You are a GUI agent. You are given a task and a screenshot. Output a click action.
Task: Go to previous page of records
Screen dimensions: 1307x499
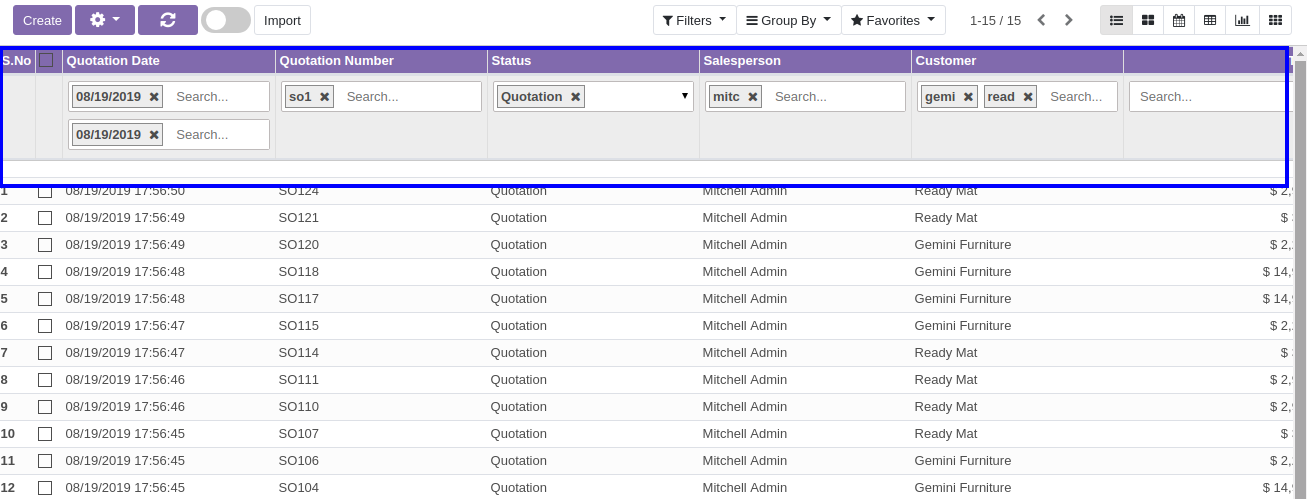(1041, 20)
